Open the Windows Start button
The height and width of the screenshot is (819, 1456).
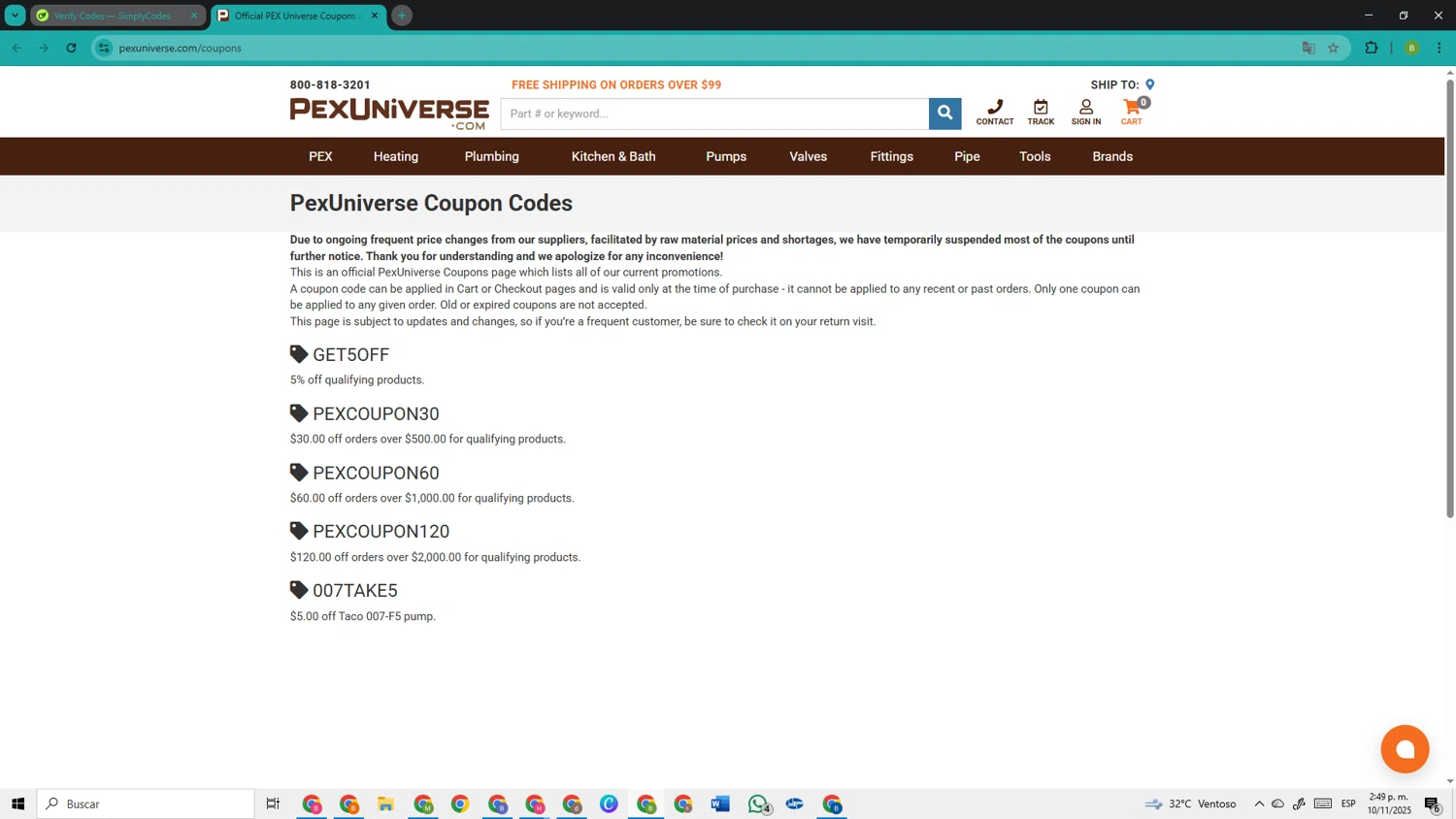click(x=17, y=803)
